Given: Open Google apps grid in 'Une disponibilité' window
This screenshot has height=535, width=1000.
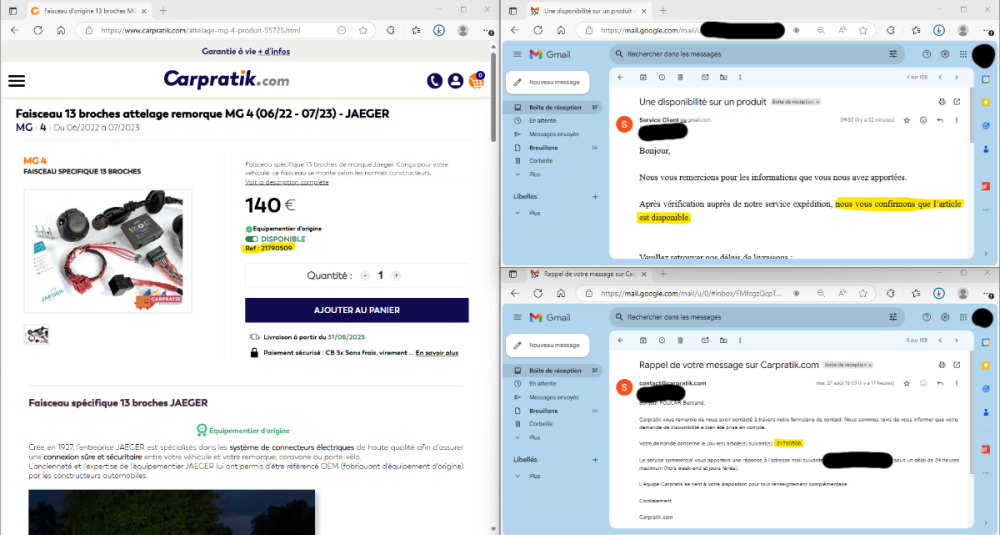Looking at the screenshot, I should 963,54.
